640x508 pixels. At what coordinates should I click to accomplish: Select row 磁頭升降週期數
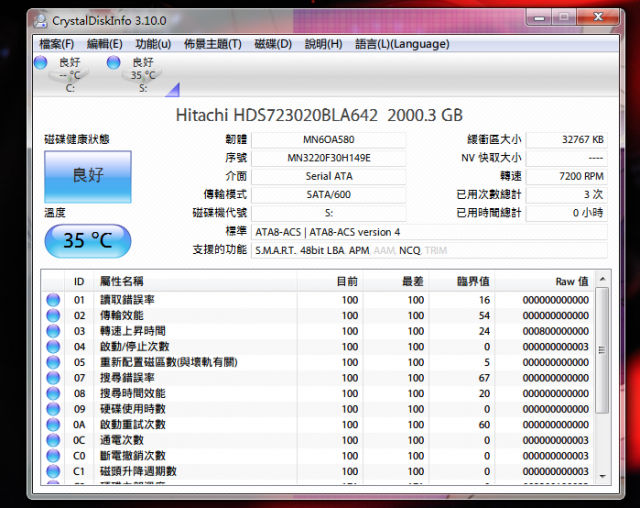(x=318, y=471)
